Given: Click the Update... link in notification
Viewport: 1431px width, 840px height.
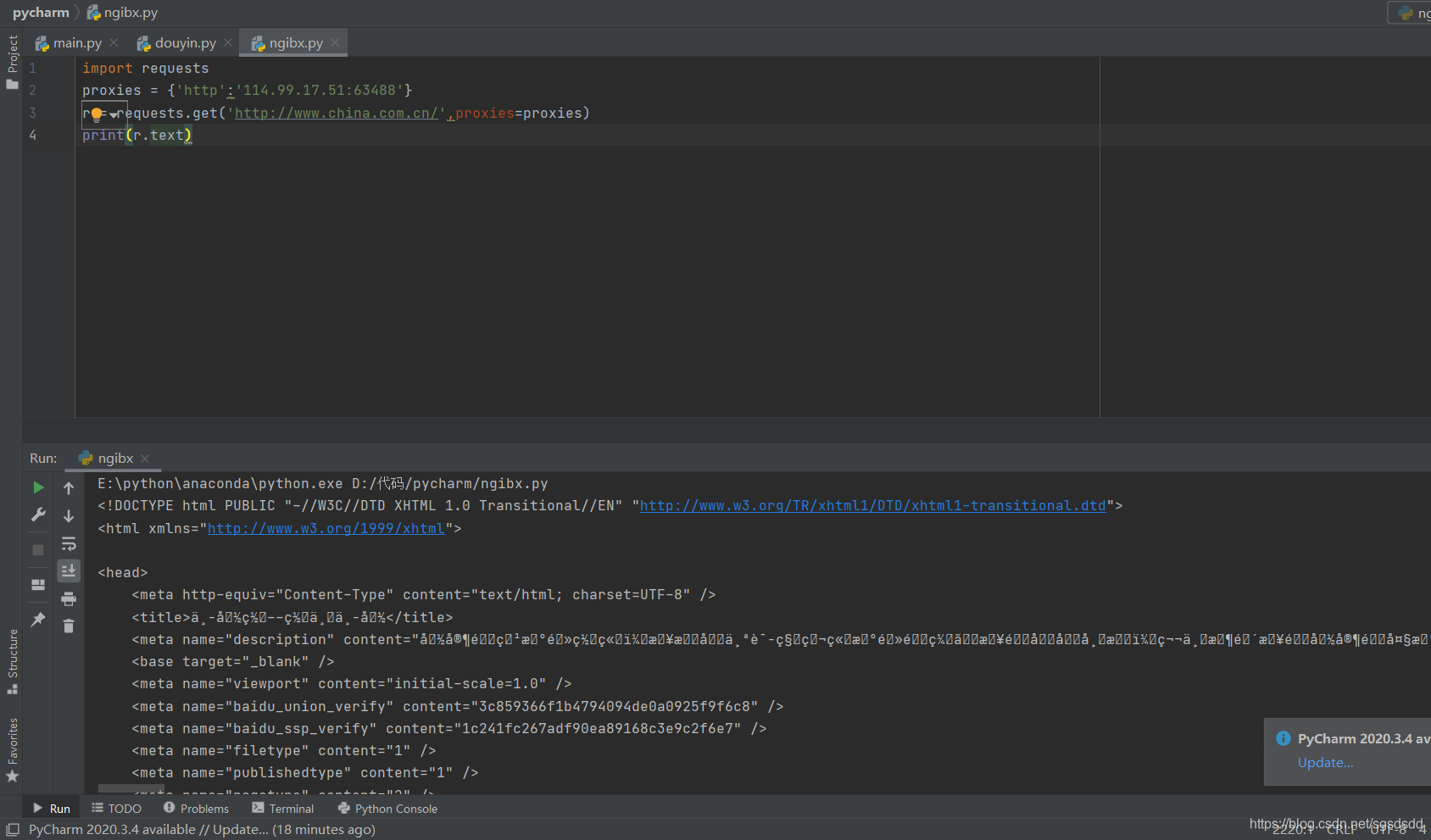Looking at the screenshot, I should (x=1325, y=763).
